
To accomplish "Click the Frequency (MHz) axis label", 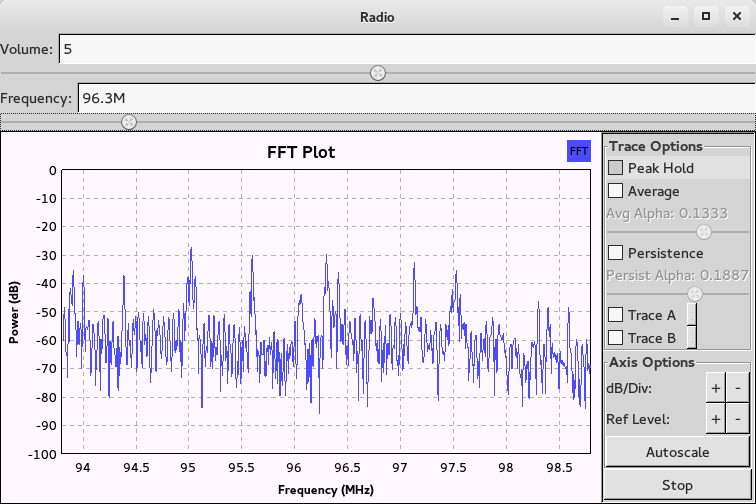I will click(x=326, y=490).
